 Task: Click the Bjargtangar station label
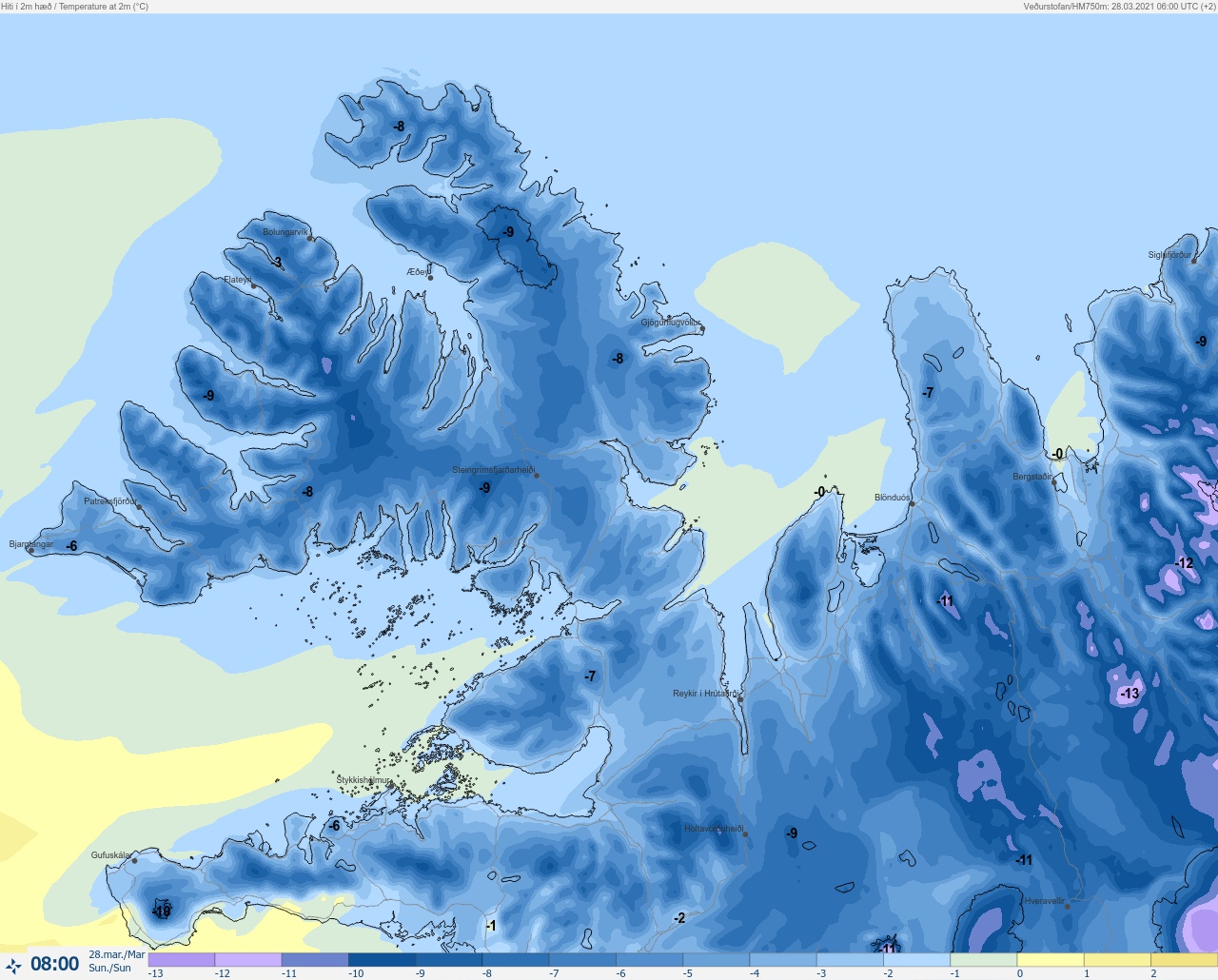click(31, 544)
